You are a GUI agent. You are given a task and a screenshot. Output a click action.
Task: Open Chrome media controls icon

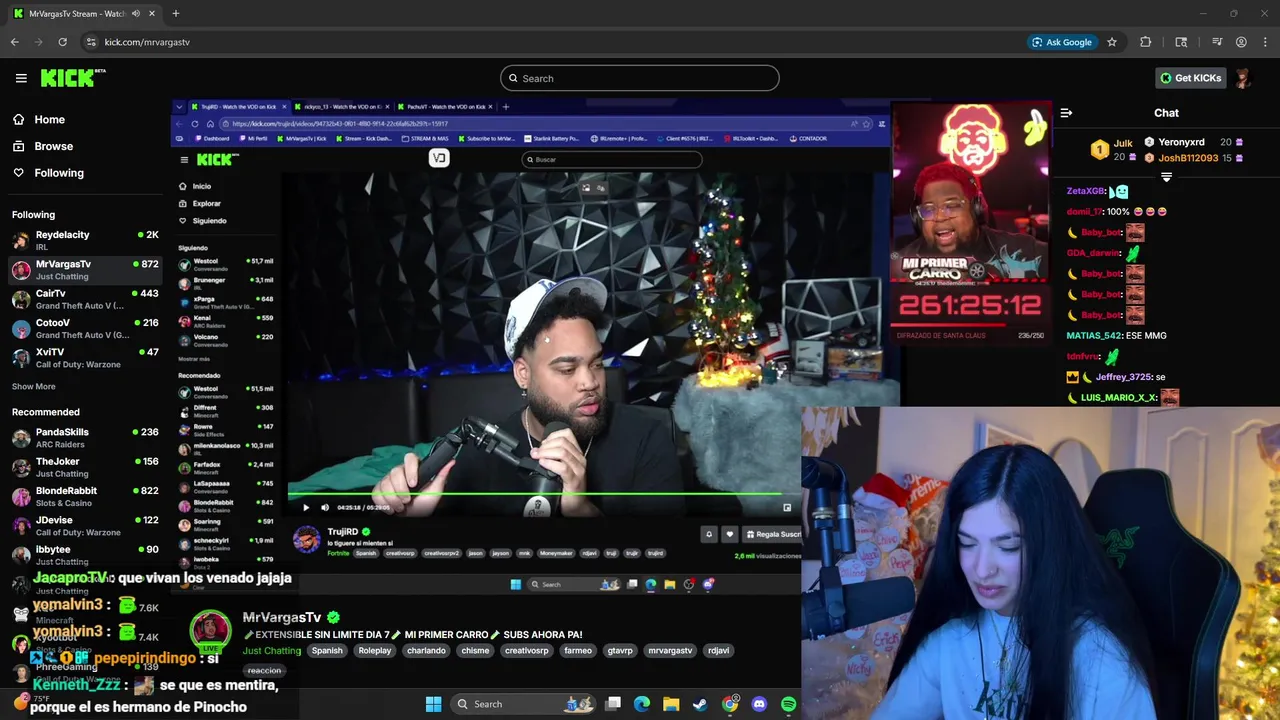1217,42
